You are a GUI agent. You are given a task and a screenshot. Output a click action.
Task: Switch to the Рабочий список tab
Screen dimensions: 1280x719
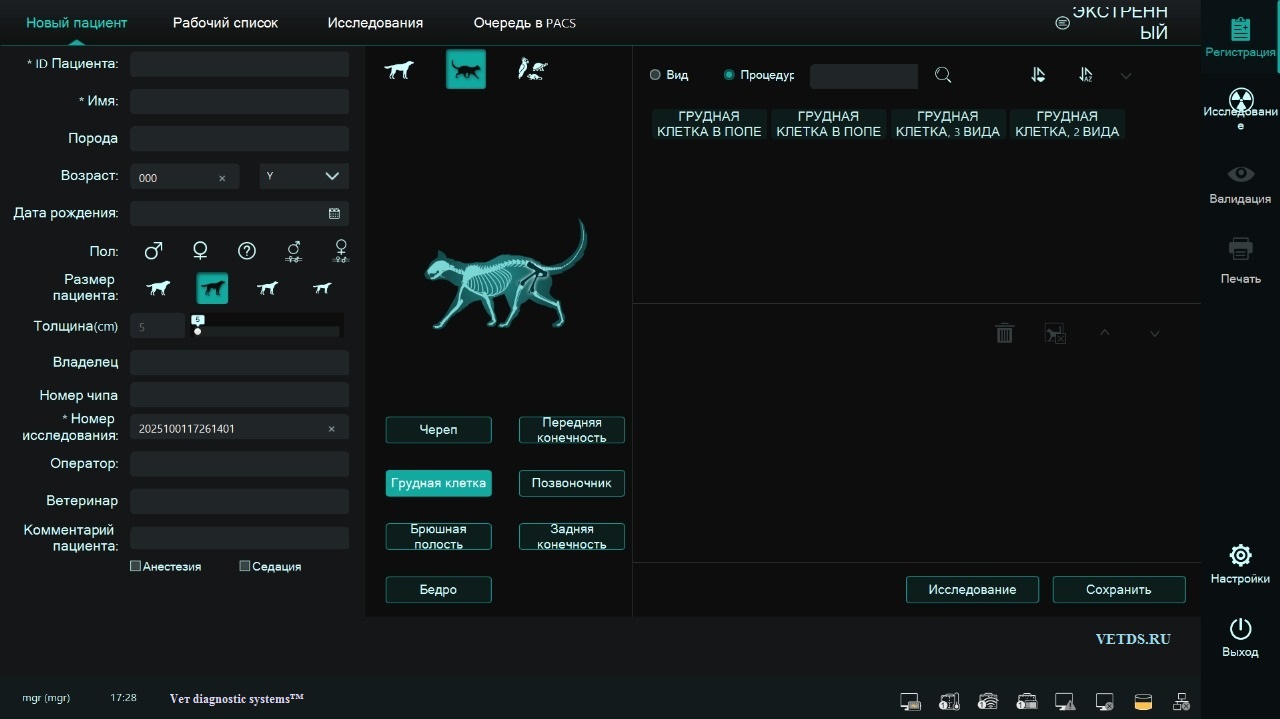[x=225, y=23]
